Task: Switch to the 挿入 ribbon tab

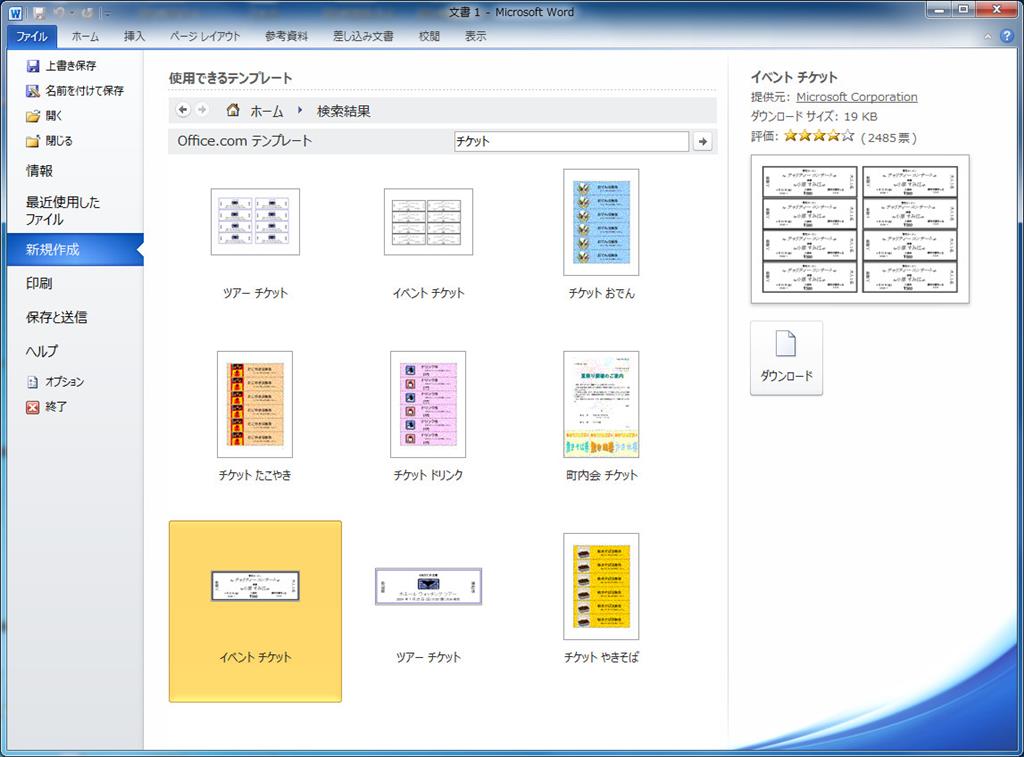Action: click(134, 36)
